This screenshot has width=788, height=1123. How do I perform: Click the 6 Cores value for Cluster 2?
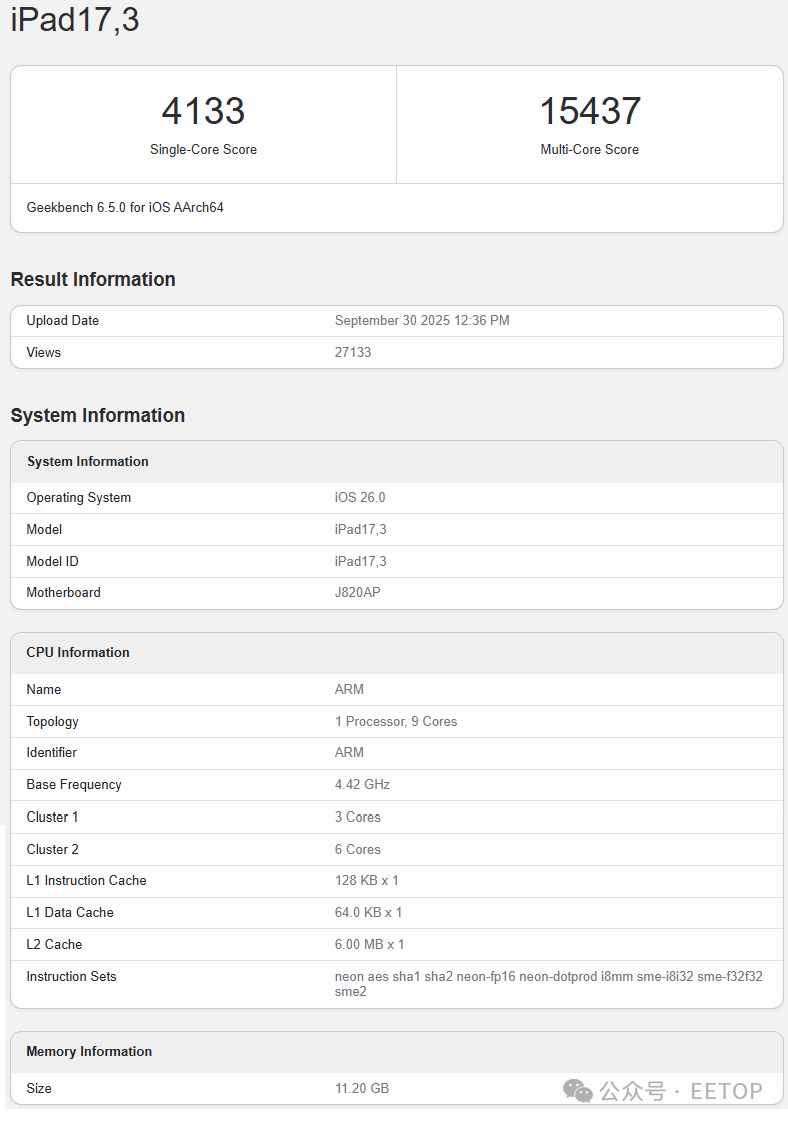pyautogui.click(x=357, y=849)
